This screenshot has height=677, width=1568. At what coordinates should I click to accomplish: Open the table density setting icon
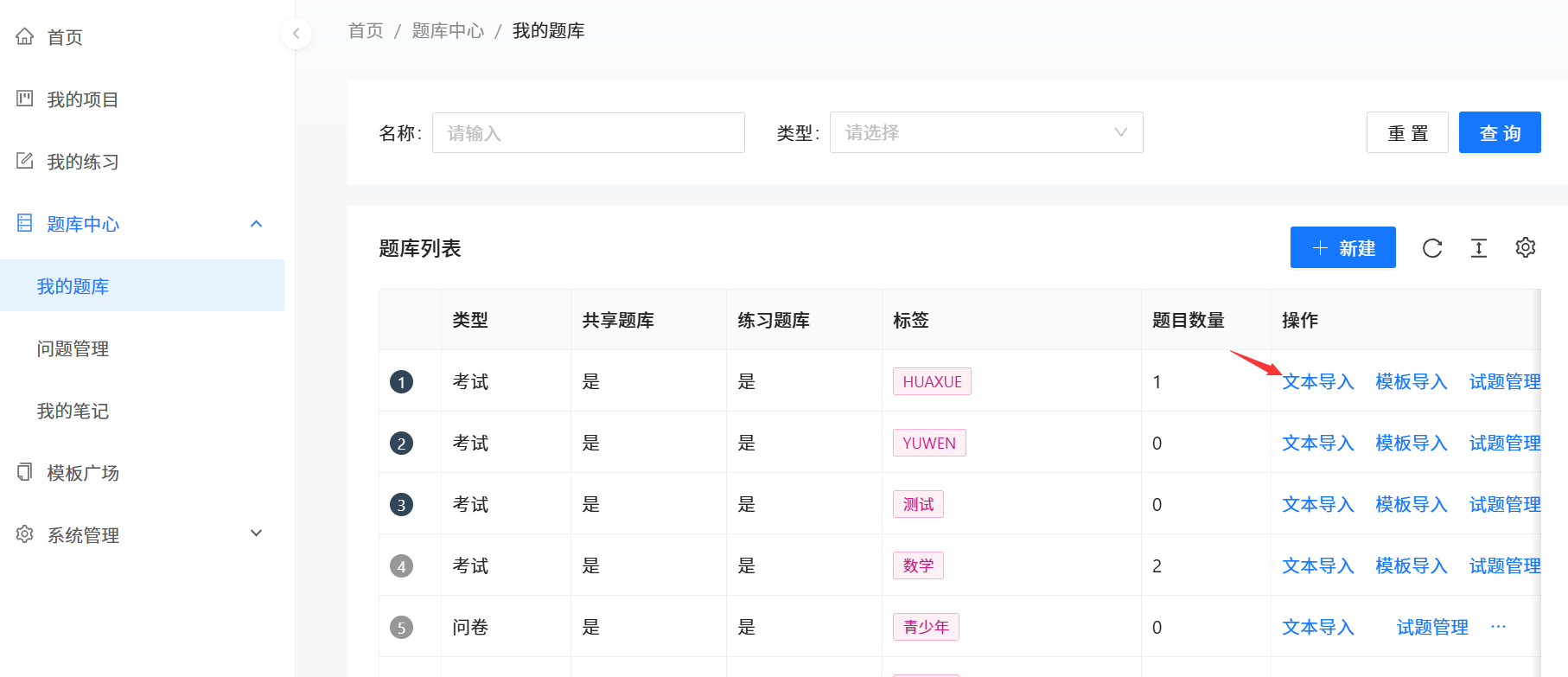click(1479, 248)
